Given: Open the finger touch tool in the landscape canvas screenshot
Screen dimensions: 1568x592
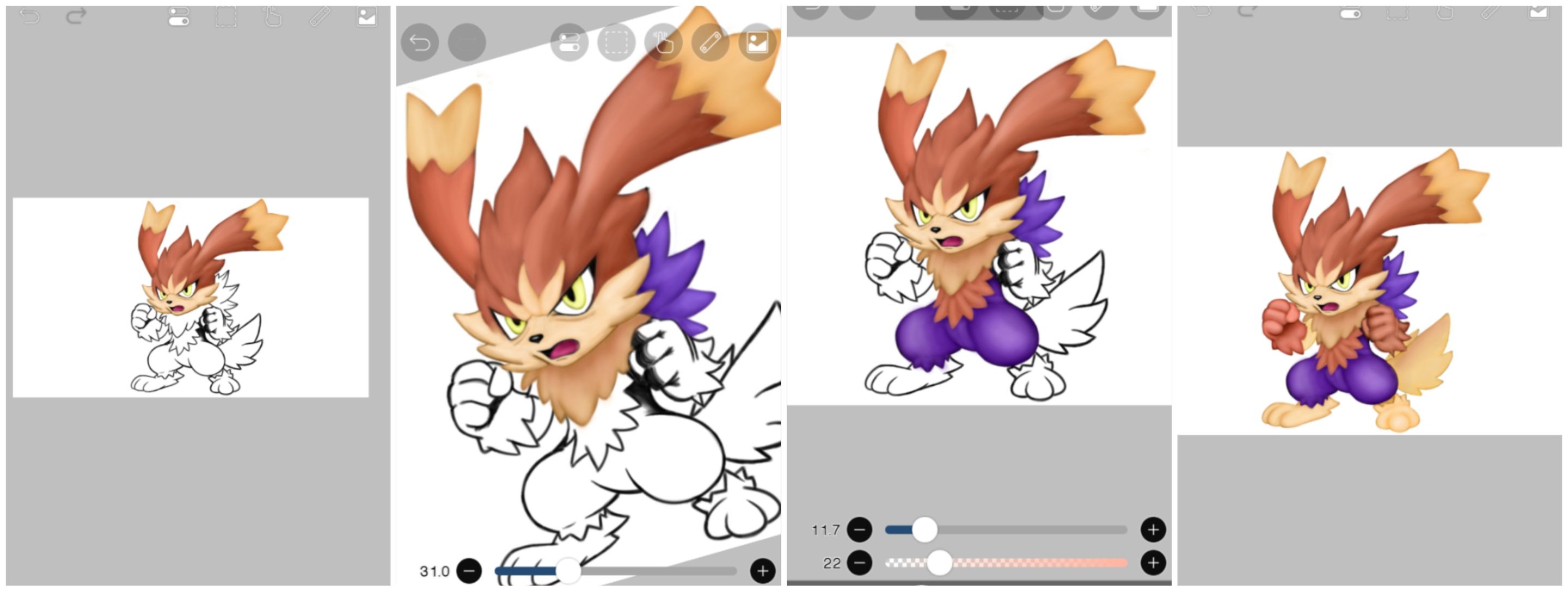Looking at the screenshot, I should click(273, 16).
